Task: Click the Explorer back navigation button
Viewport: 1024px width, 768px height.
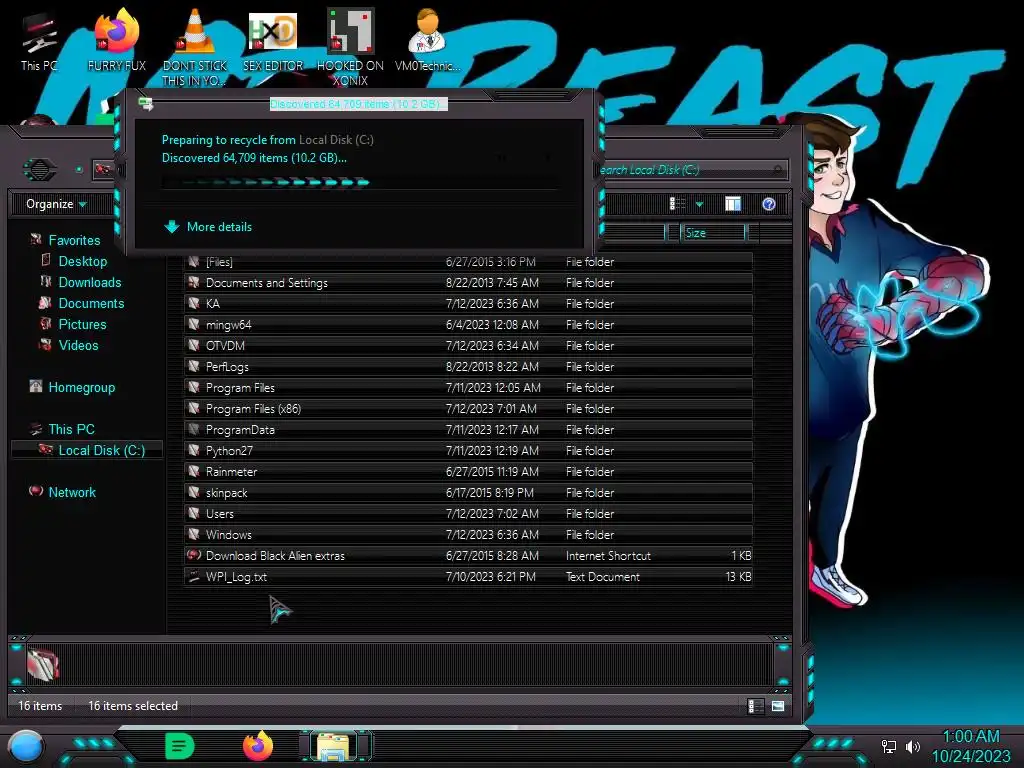Action: click(40, 170)
